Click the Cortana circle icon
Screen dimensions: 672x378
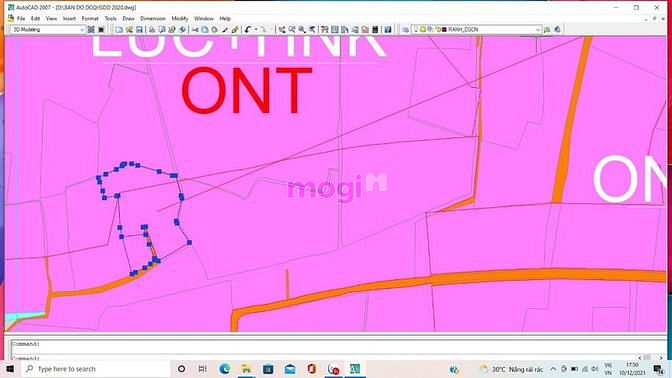pyautogui.click(x=181, y=369)
